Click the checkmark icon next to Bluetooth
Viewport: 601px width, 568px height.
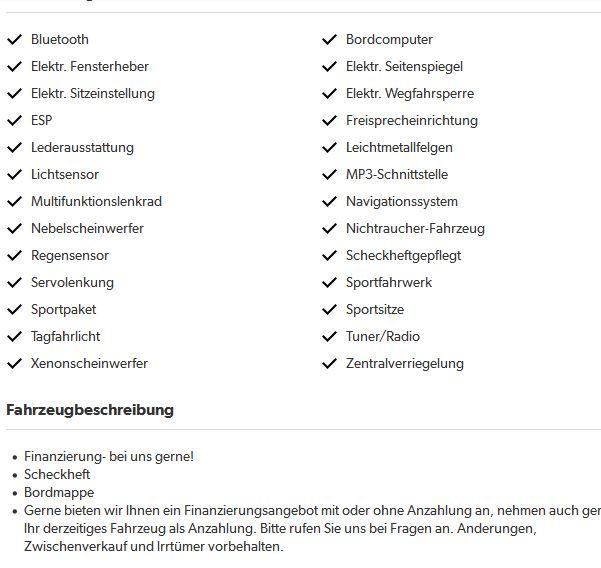coord(14,40)
